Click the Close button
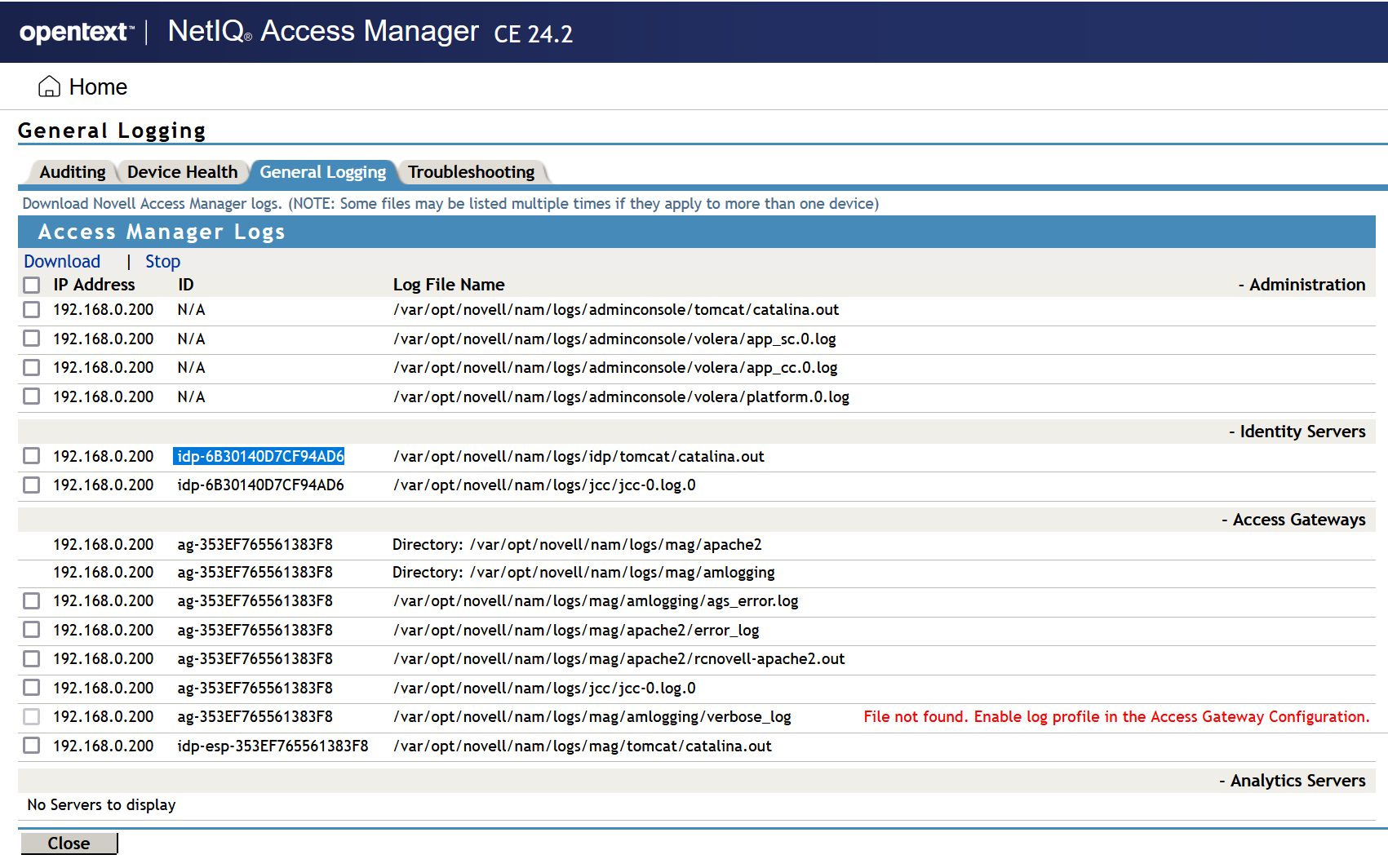 (69, 844)
